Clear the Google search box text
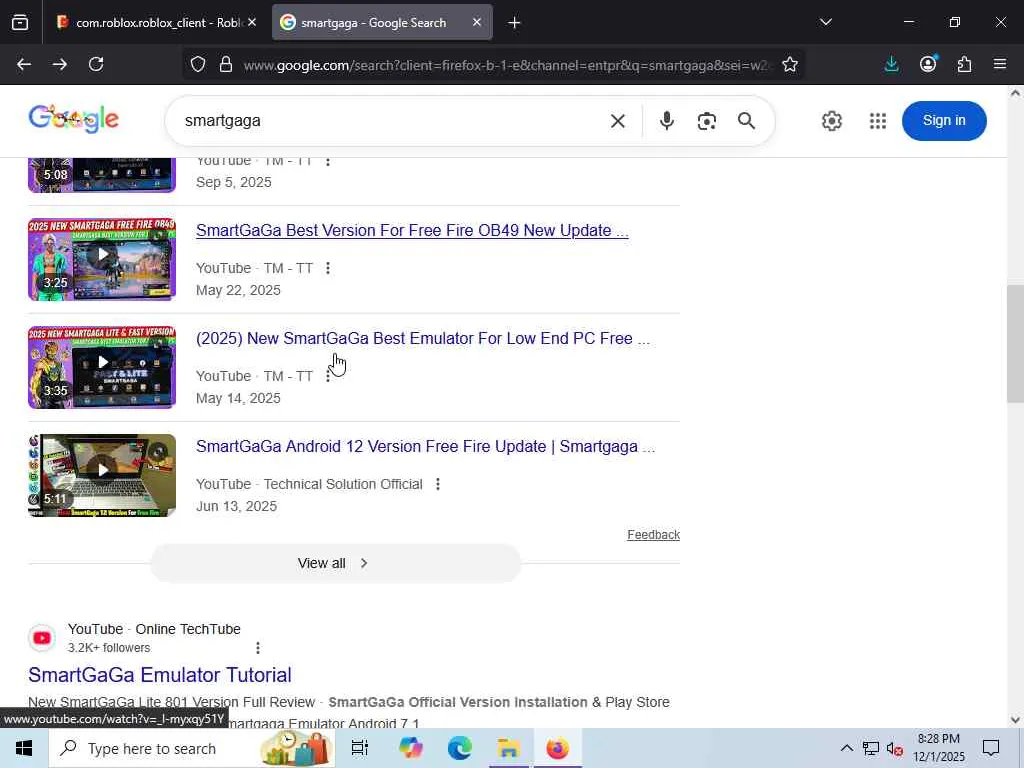Viewport: 1024px width, 768px height. pos(618,121)
